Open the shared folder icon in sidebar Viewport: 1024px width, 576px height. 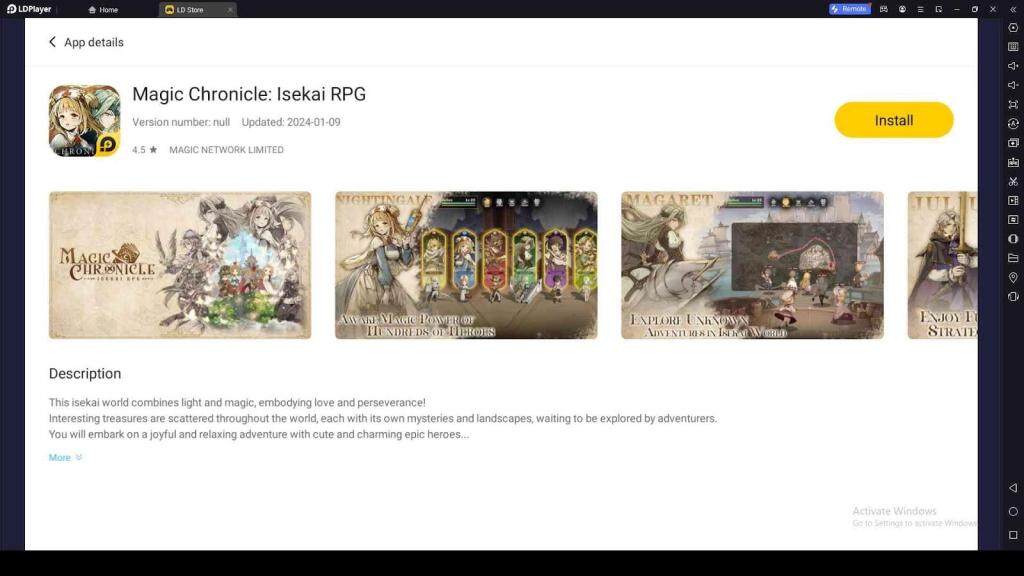[x=1013, y=258]
